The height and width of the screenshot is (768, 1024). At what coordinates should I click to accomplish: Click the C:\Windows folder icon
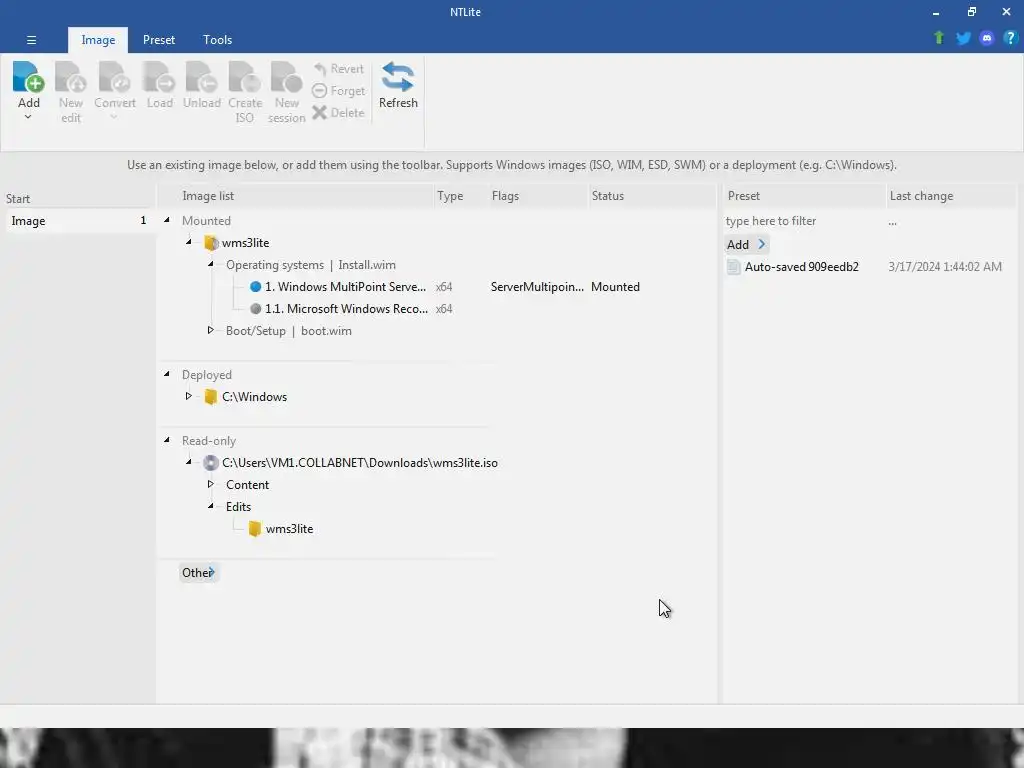210,397
